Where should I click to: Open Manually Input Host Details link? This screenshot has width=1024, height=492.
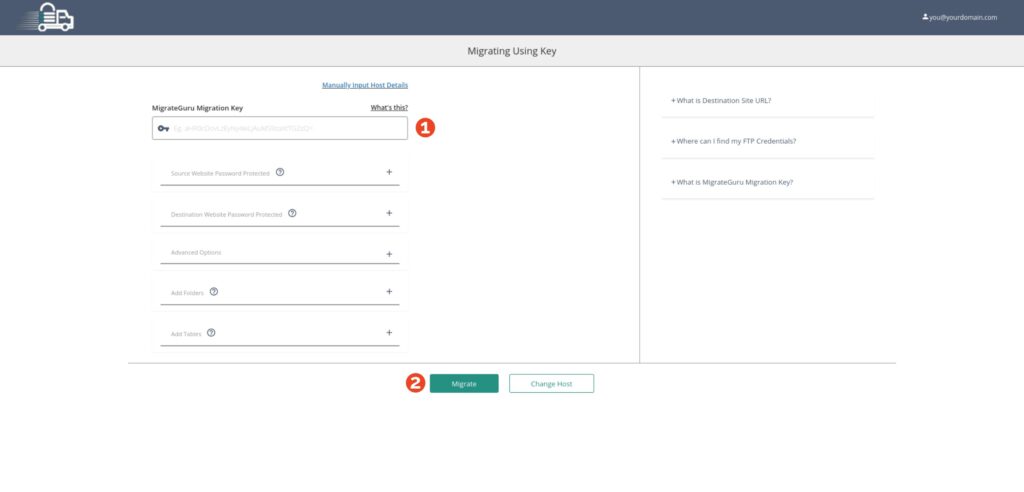[x=365, y=85]
